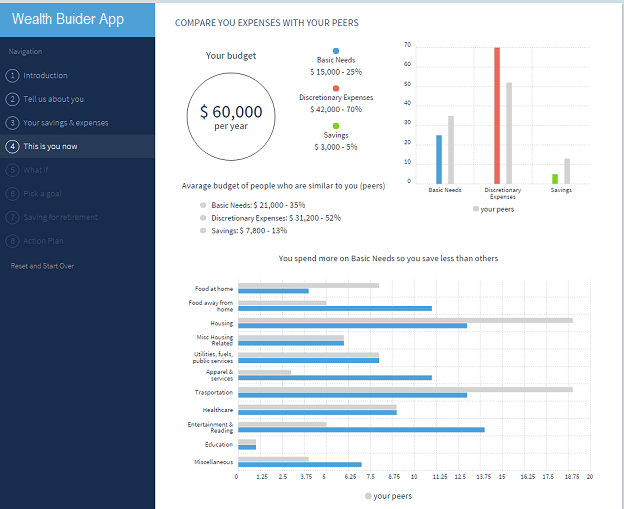Open Your savings & expenses step

[66, 123]
